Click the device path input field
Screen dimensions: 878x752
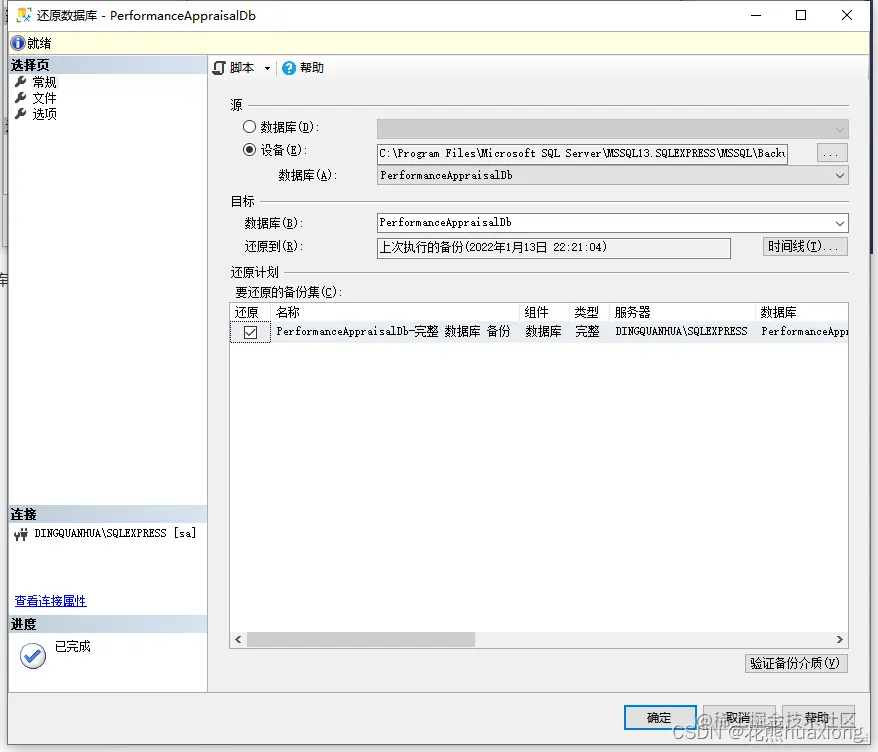pyautogui.click(x=582, y=153)
